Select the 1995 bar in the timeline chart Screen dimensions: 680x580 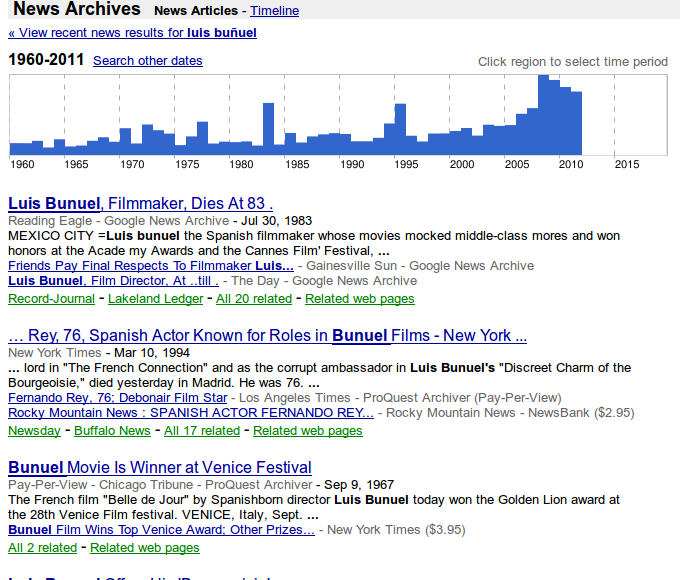400,129
